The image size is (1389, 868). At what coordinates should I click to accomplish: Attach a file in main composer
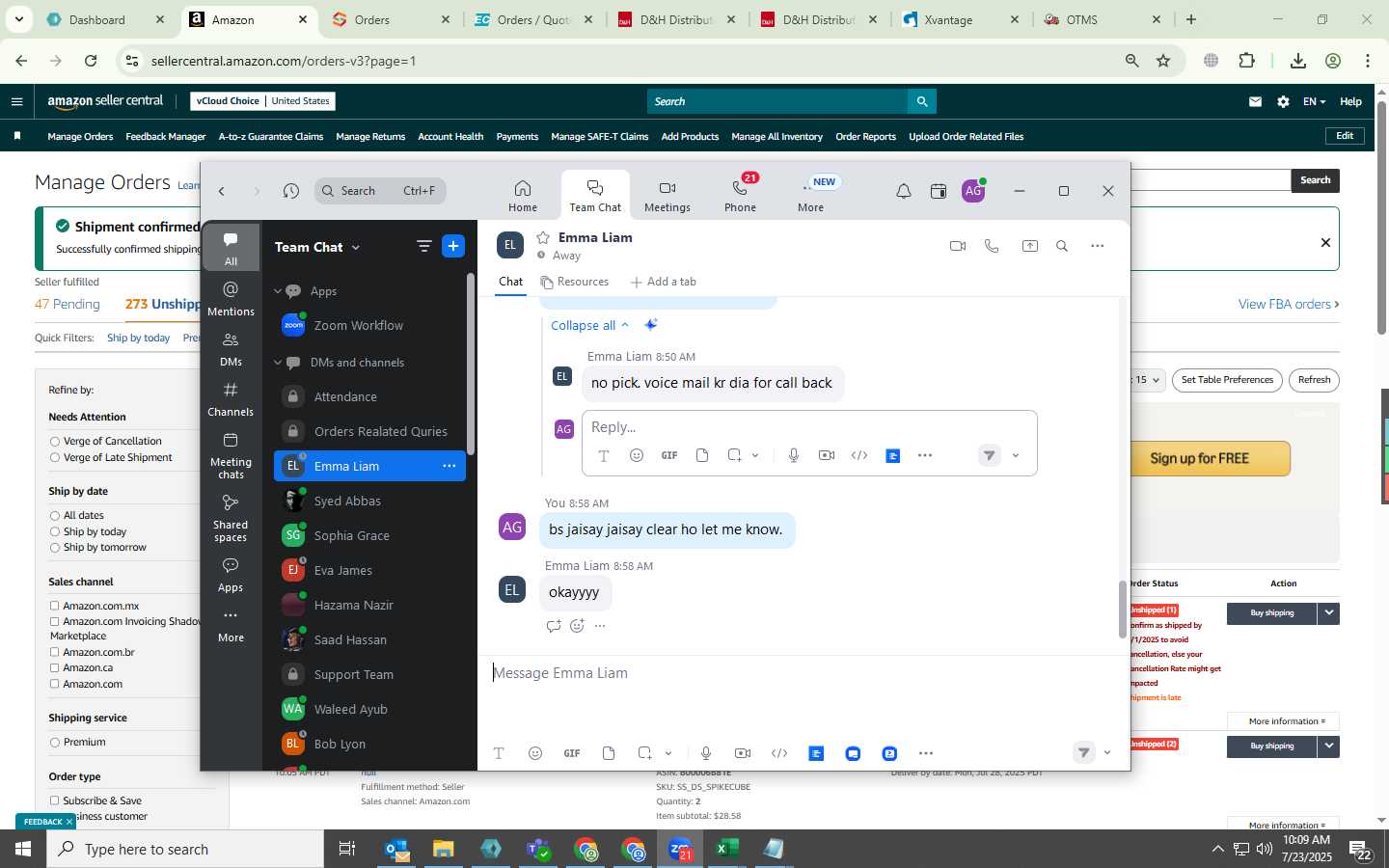[x=609, y=753]
